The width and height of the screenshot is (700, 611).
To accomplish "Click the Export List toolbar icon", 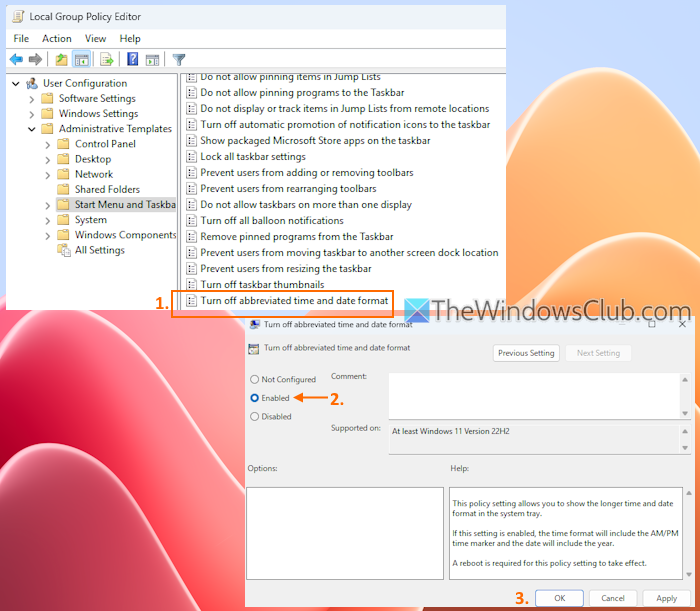I will pos(106,60).
